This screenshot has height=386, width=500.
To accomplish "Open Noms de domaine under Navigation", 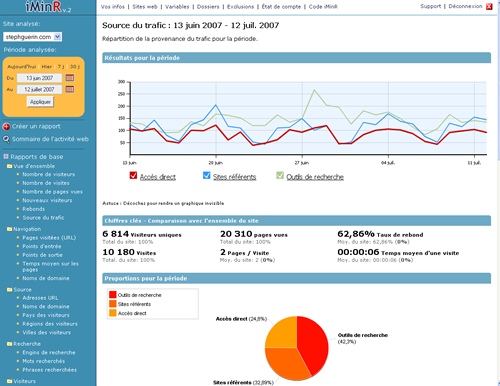I will pyautogui.click(x=46, y=278).
